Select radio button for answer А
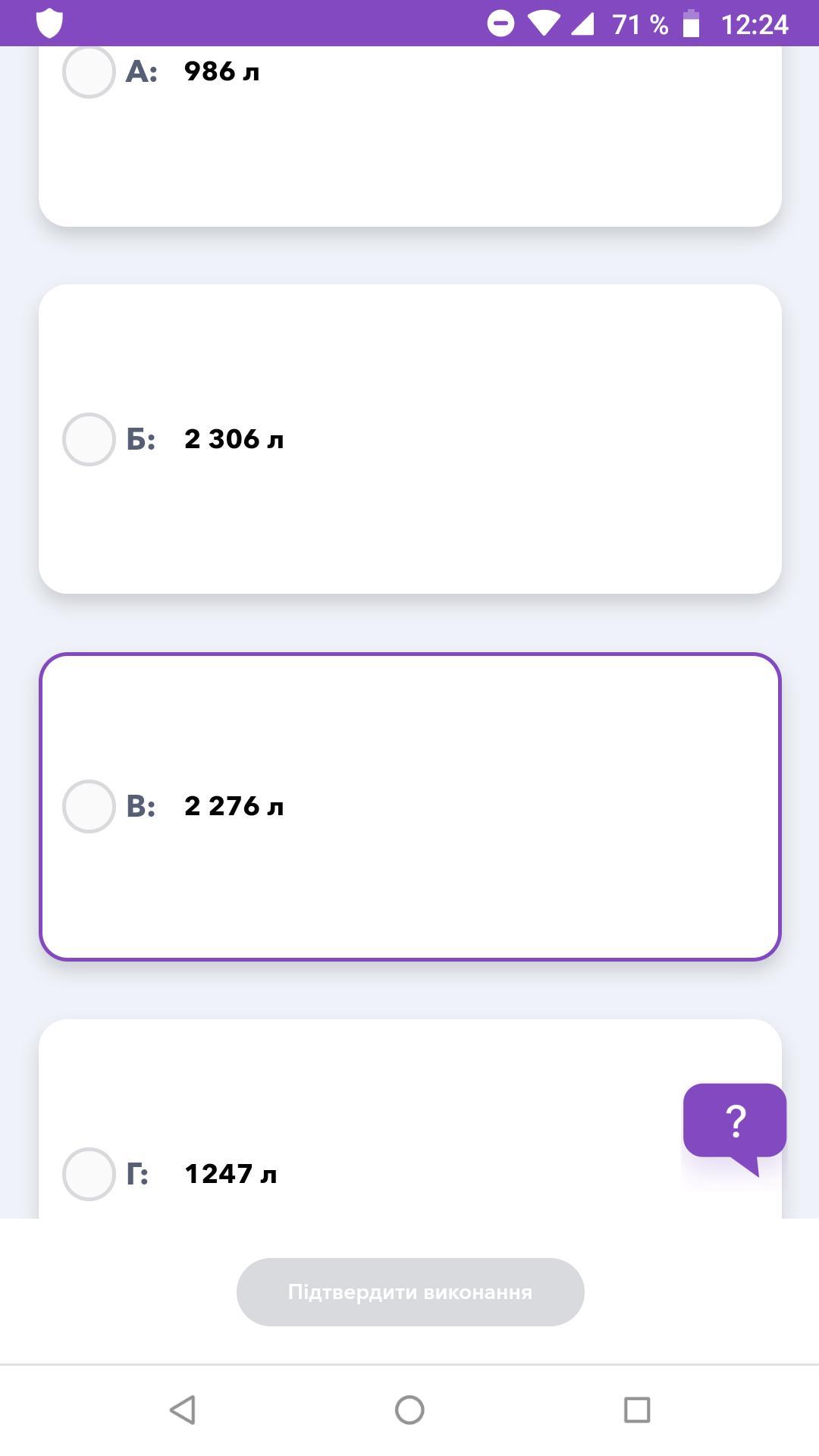The width and height of the screenshot is (819, 1456). [x=89, y=72]
